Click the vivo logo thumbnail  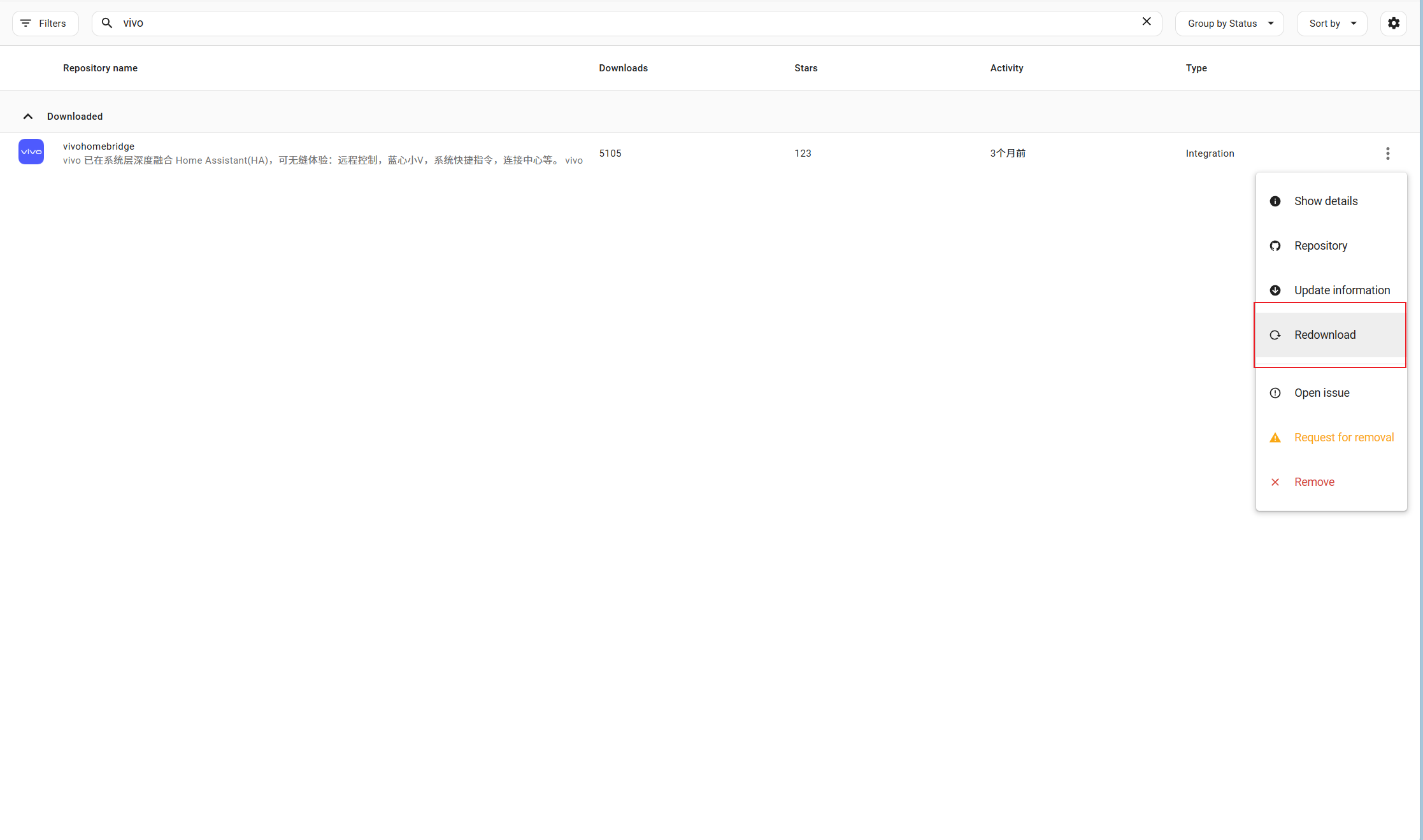pos(31,152)
